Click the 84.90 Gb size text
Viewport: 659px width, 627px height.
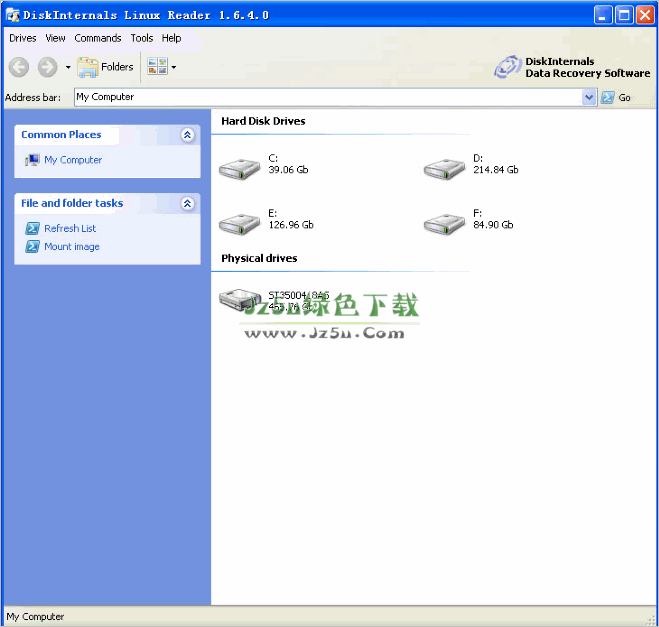[493, 225]
